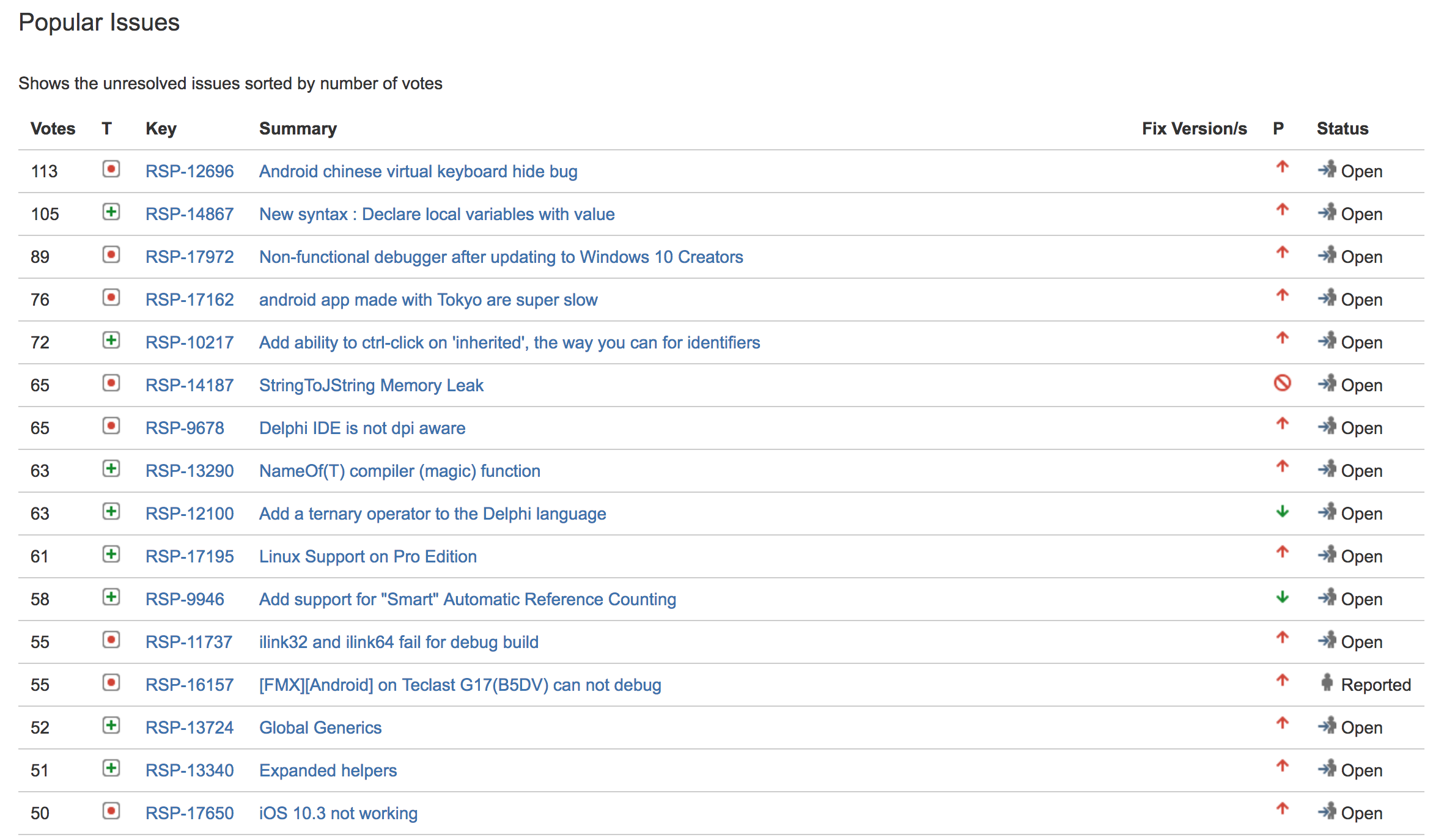Open issue key RSP-12696
Viewport: 1444px width, 840px height.
coord(190,171)
